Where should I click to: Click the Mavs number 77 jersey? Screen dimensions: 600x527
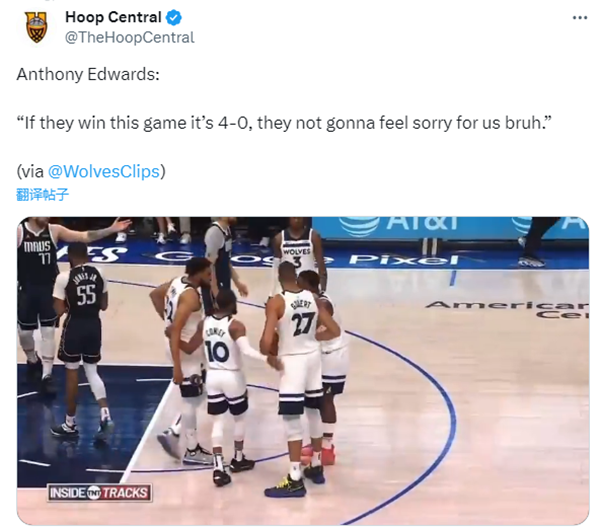click(37, 252)
